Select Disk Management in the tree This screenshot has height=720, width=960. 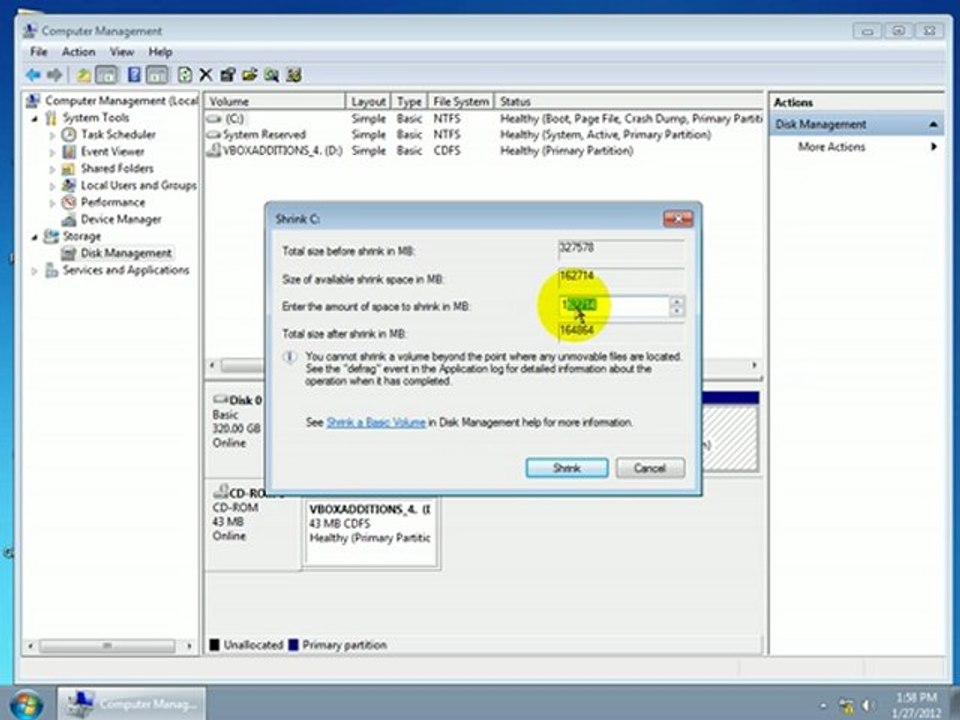[126, 253]
